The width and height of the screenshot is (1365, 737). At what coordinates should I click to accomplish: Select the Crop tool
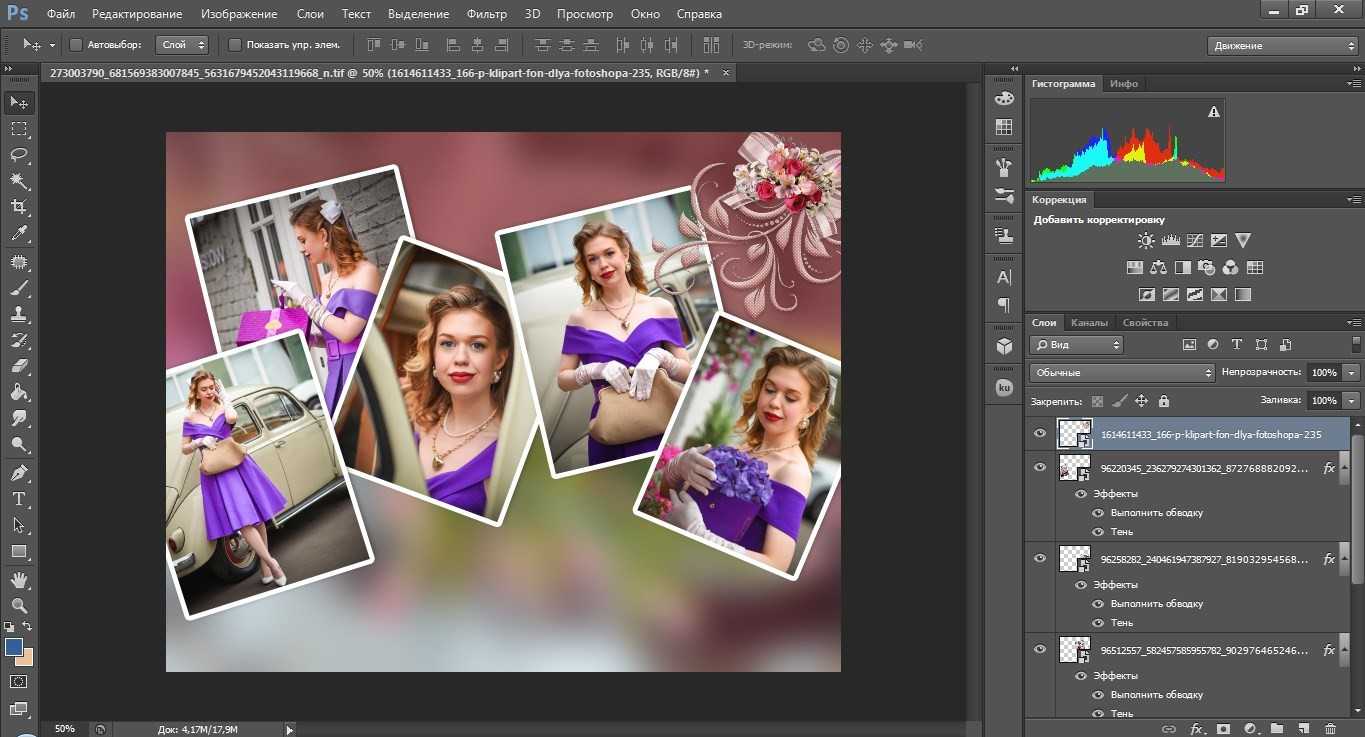[19, 207]
